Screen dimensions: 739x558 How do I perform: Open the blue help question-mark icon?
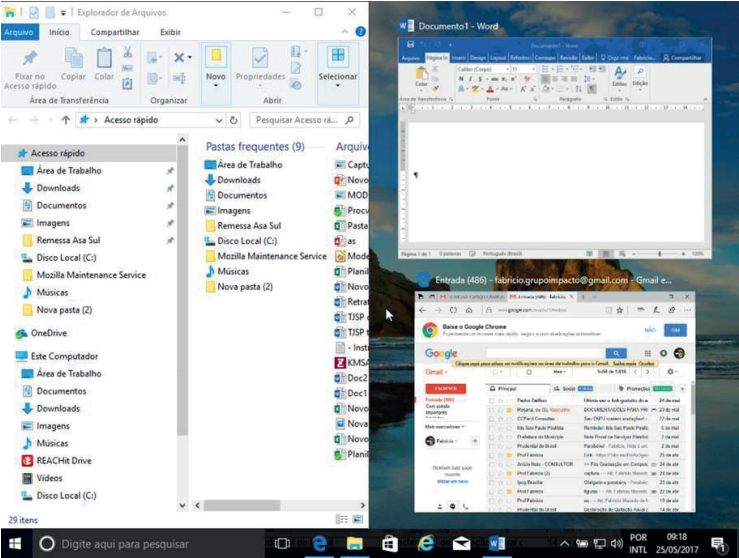pos(357,32)
